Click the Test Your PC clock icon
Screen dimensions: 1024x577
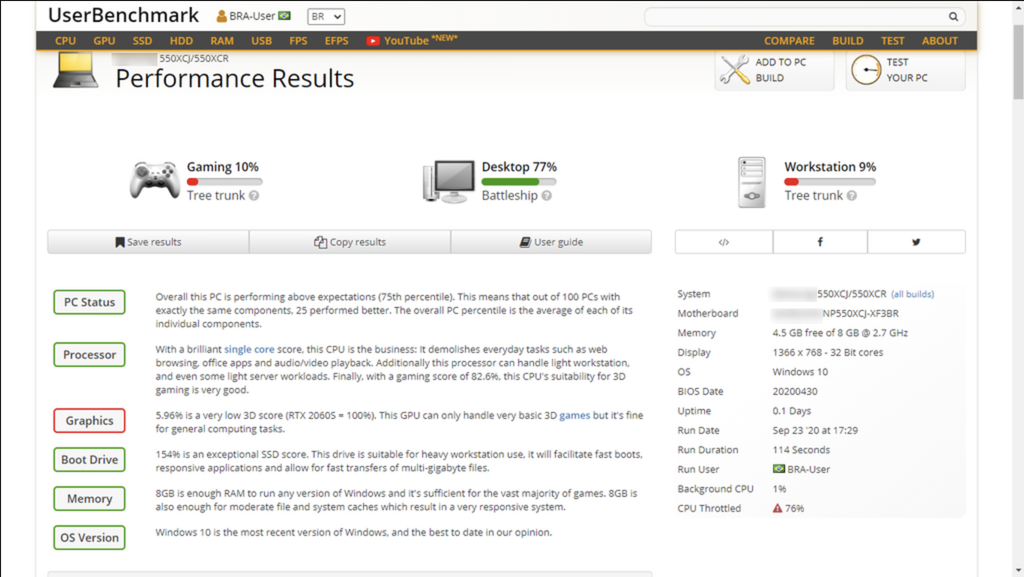866,70
